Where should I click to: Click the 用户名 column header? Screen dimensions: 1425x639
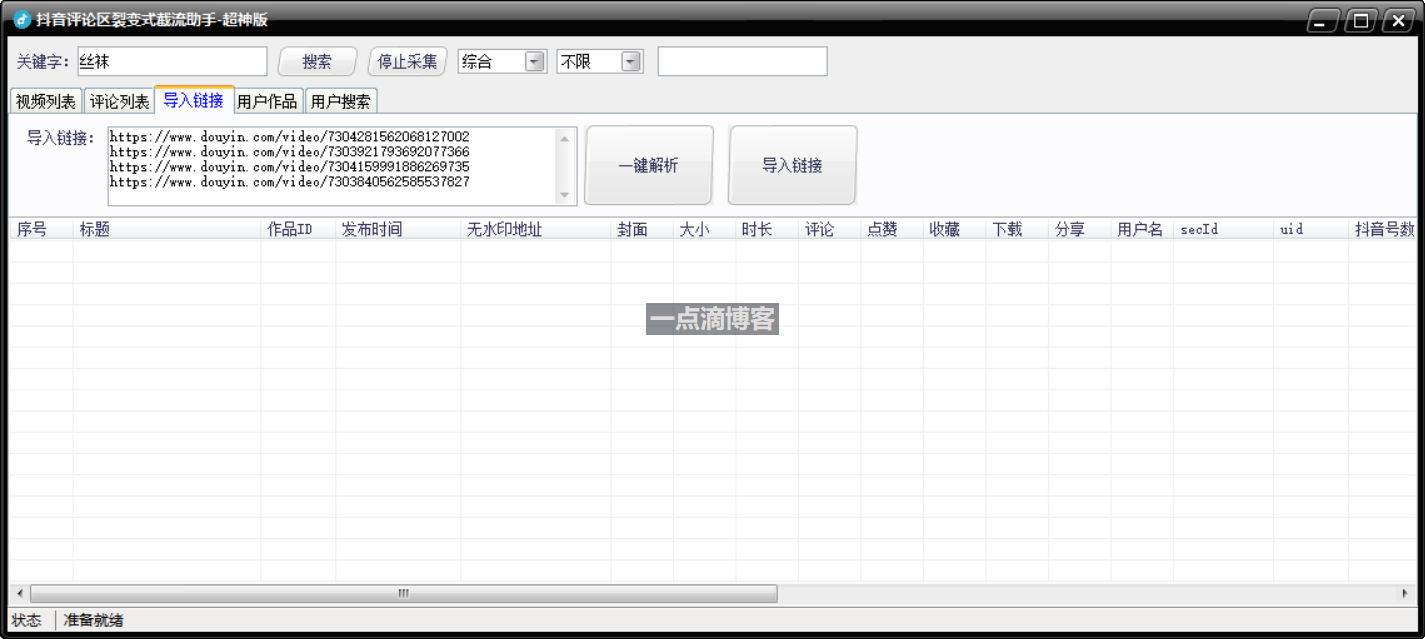(1142, 229)
